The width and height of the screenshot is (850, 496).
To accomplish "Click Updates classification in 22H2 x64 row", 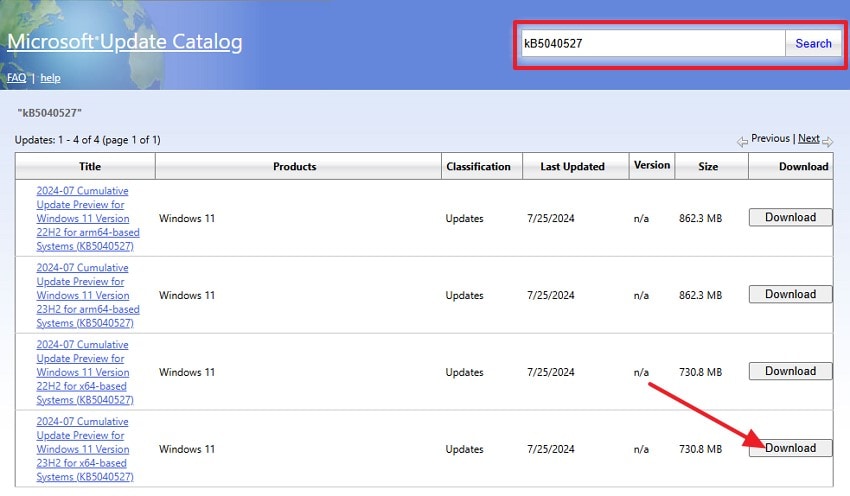I will 464,372.
